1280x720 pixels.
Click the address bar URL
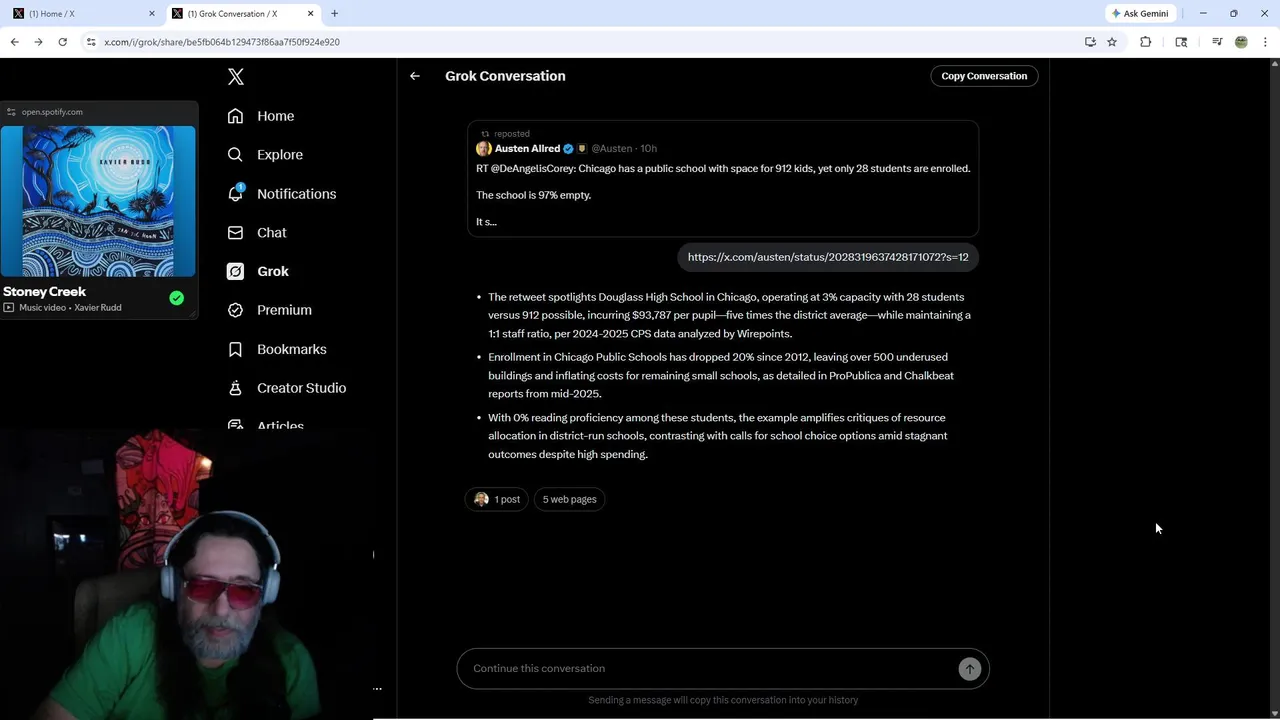pos(222,42)
